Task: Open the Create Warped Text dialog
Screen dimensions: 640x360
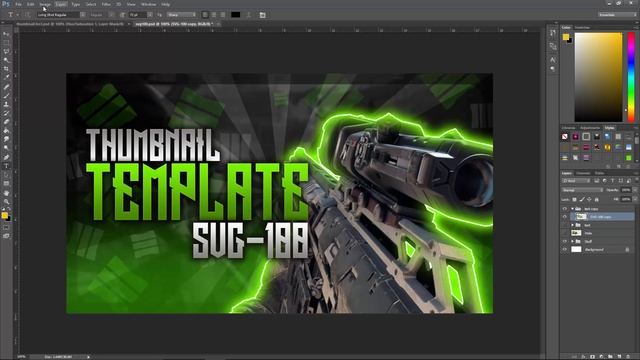Action: pos(249,15)
